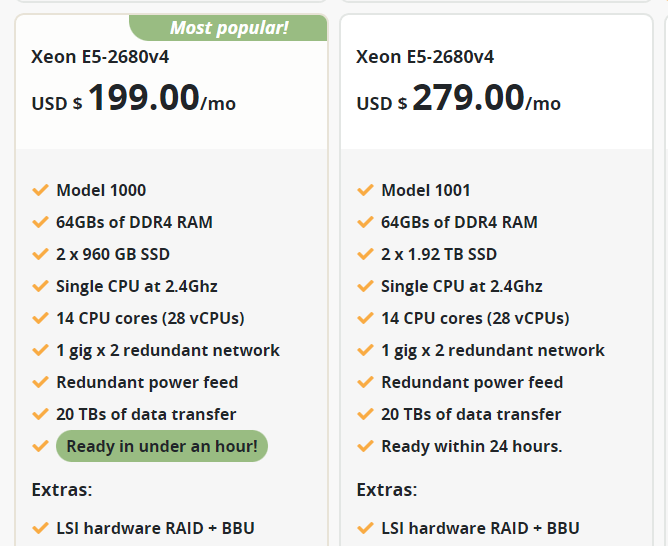Click checkmark next to 2 x 1.92 TB SSD
This screenshot has height=546, width=668.
coord(365,254)
